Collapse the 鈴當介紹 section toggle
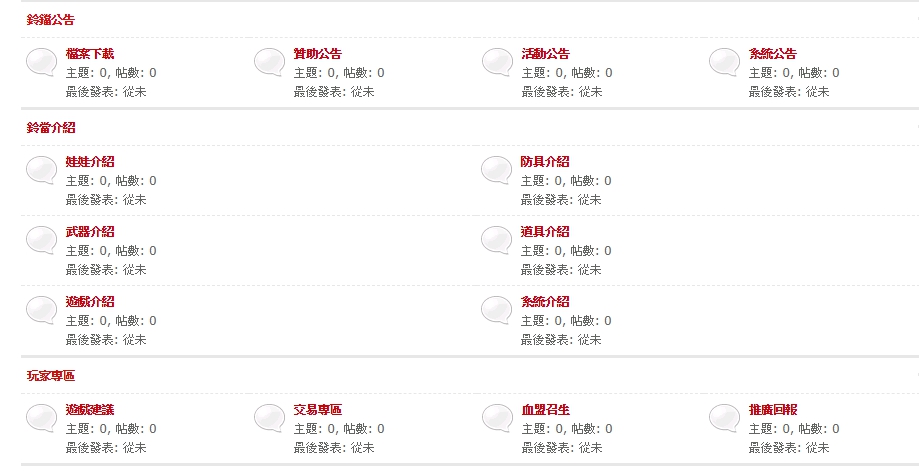Screen dimensions: 919x472 coord(916,128)
